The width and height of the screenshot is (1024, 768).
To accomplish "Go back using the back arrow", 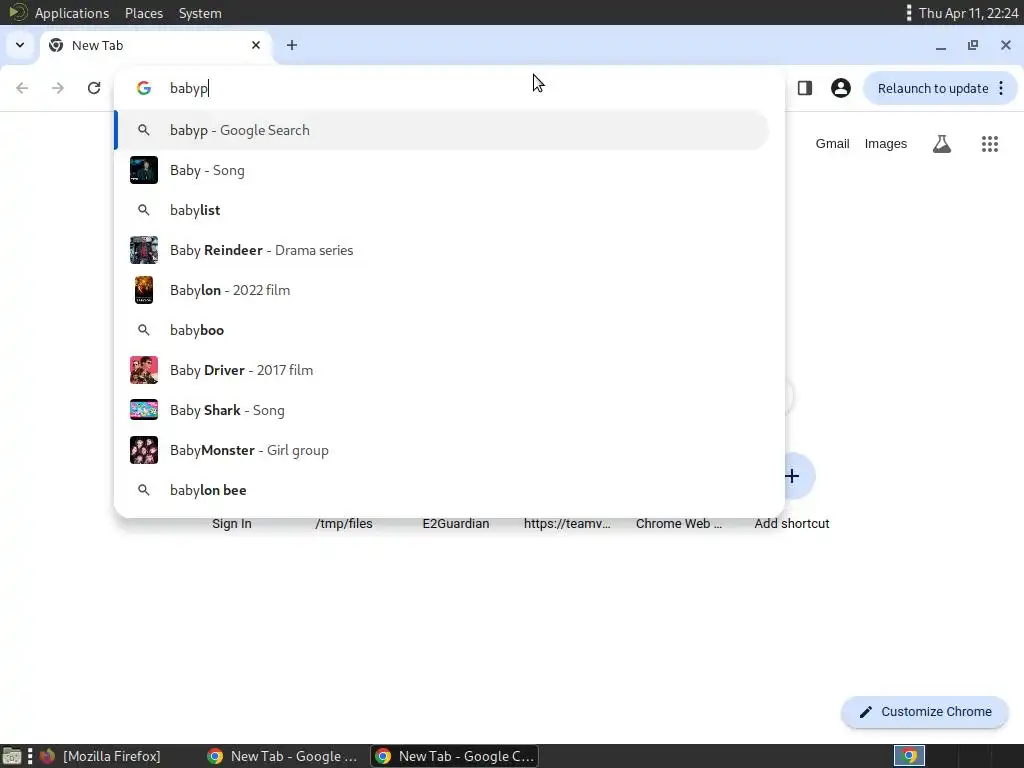I will [22, 88].
